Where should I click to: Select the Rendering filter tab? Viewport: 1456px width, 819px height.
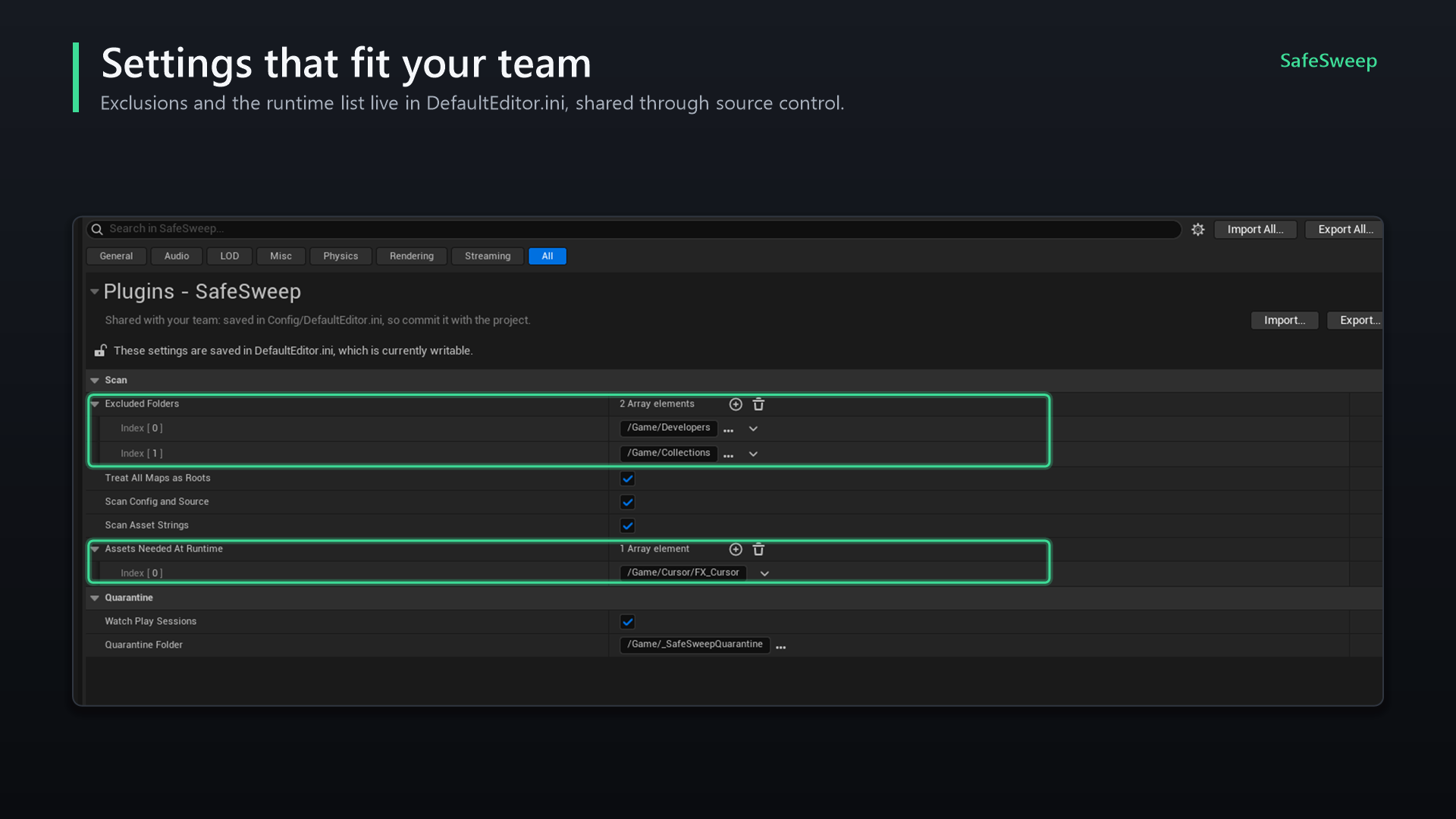pyautogui.click(x=412, y=256)
